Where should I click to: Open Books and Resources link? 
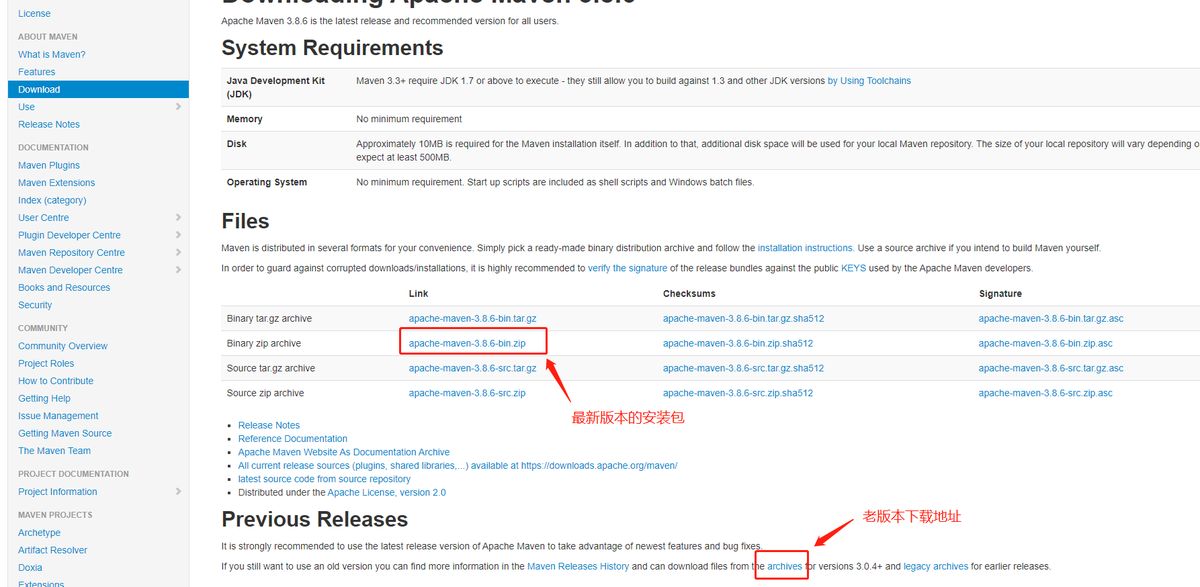(x=64, y=288)
